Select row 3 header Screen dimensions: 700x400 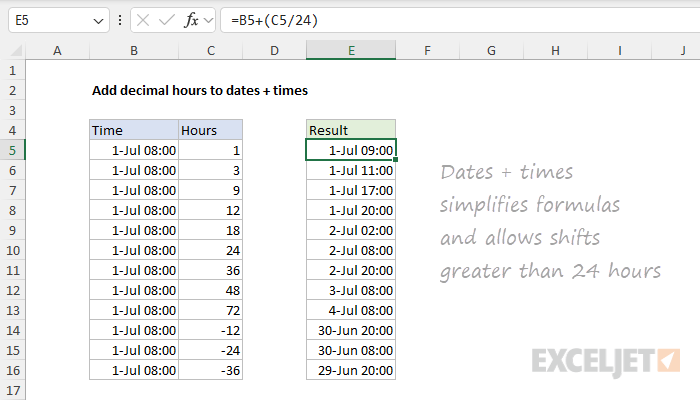click(12, 110)
